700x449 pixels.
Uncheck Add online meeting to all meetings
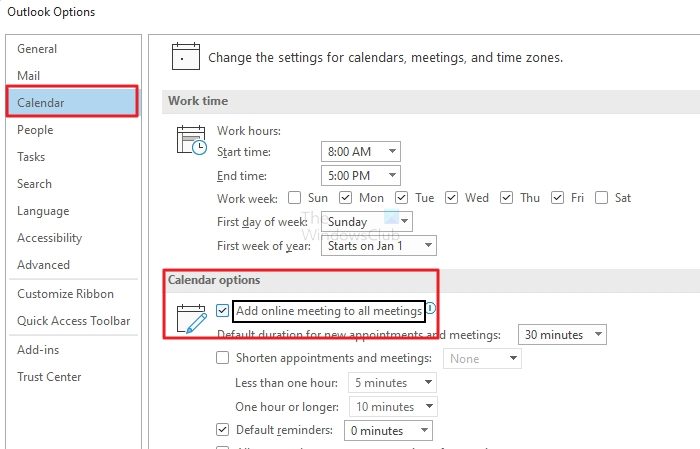223,312
